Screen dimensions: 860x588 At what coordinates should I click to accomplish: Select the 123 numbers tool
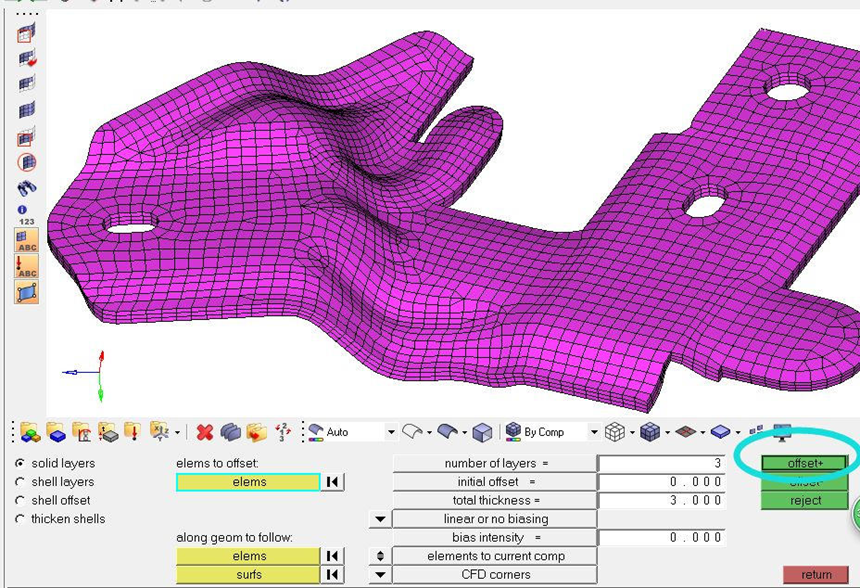click(x=26, y=222)
